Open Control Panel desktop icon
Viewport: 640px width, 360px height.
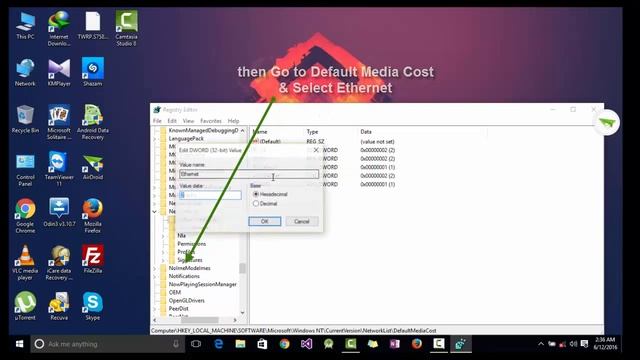(25, 169)
